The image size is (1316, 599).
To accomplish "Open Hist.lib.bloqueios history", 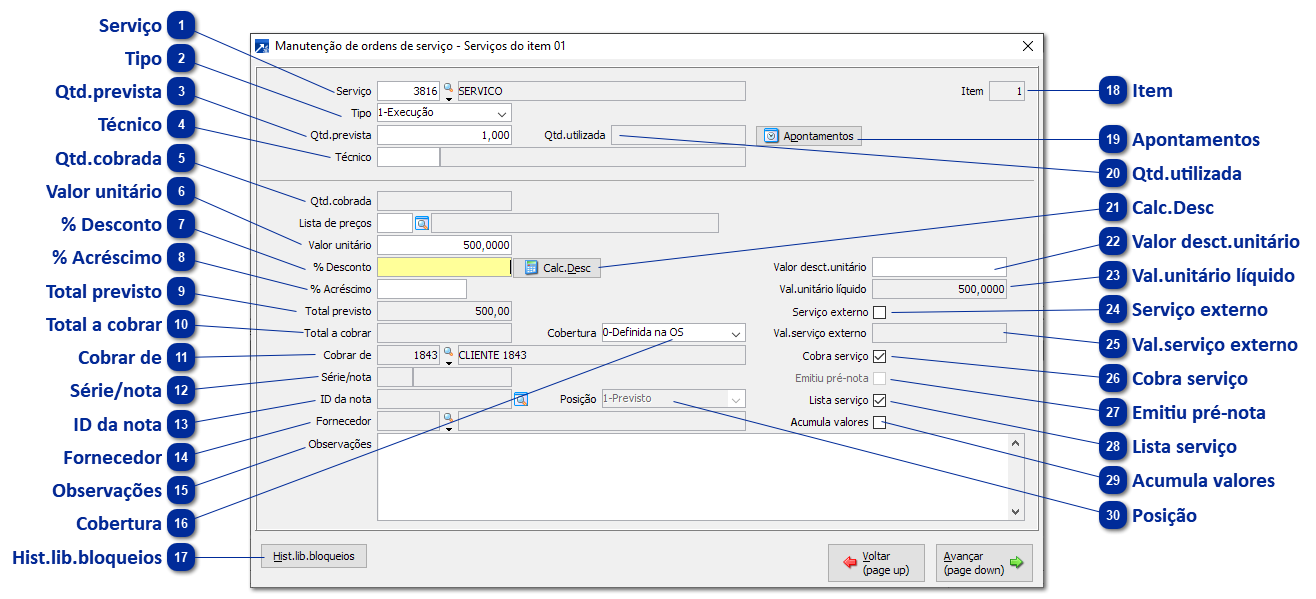I will (x=313, y=556).
